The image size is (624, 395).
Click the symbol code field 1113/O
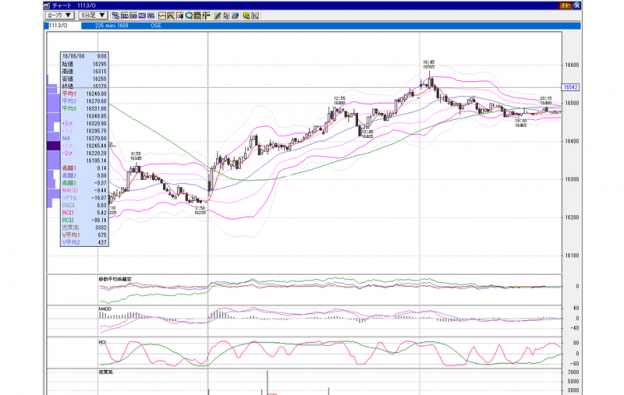click(64, 25)
